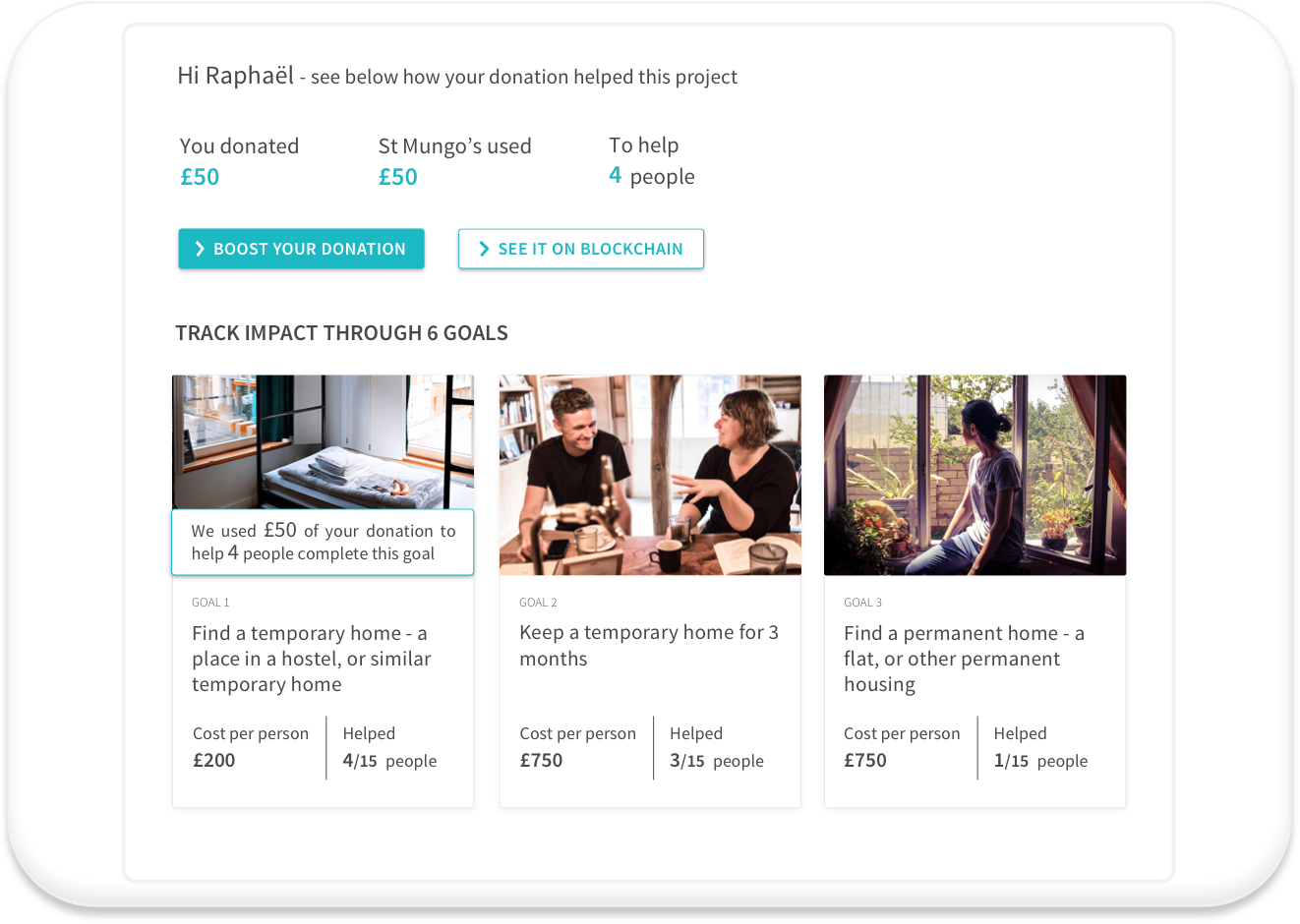1300x924 pixels.
Task: Click chevron icon on Boost Your Donation
Action: 200,249
